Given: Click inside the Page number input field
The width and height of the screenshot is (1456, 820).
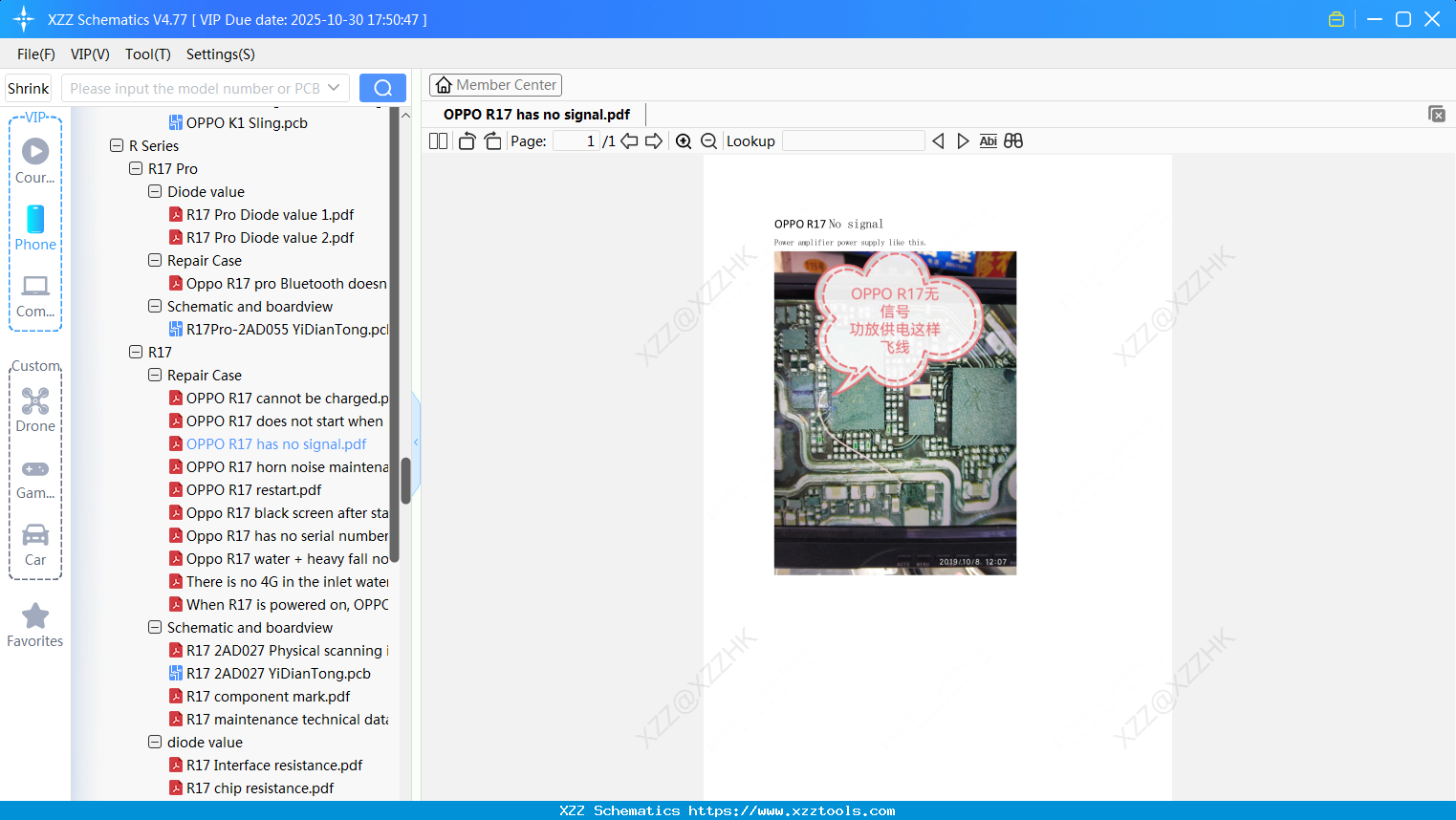Looking at the screenshot, I should tap(574, 140).
